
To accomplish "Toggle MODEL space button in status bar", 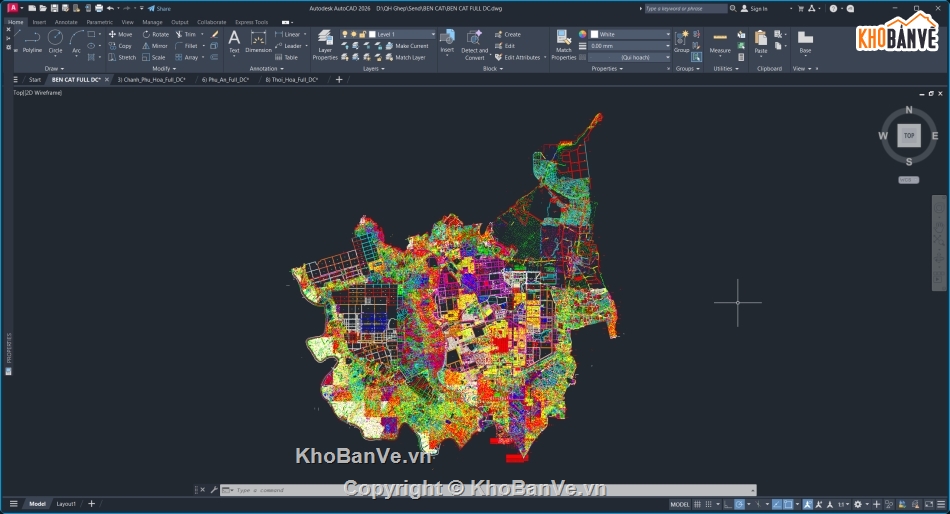I will (679, 504).
